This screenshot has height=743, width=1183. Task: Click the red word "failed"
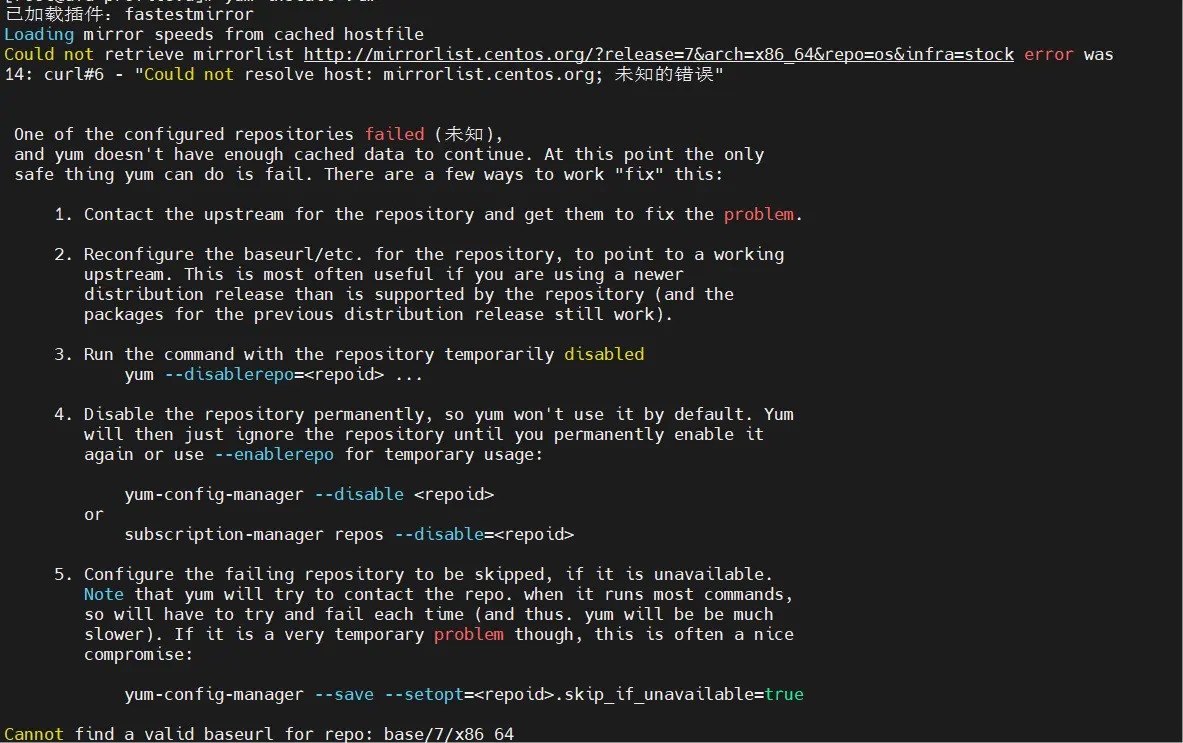[394, 134]
